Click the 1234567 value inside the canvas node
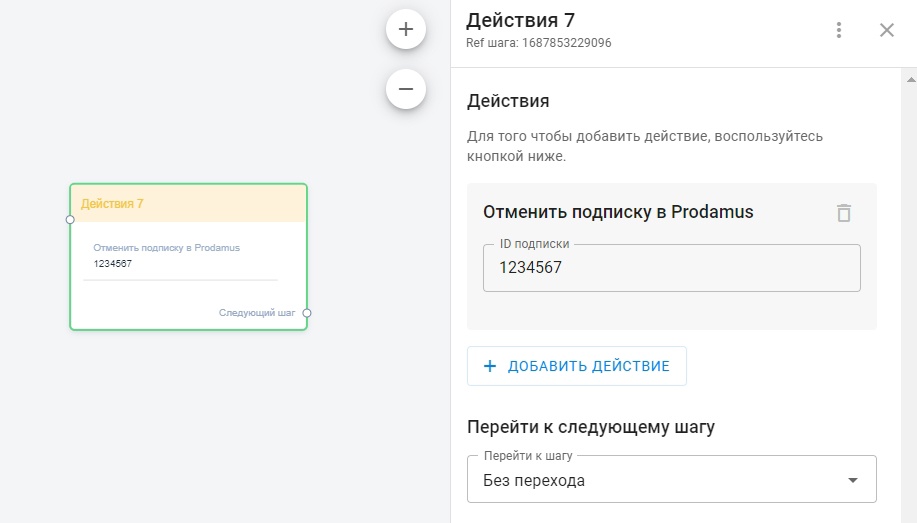 click(113, 264)
